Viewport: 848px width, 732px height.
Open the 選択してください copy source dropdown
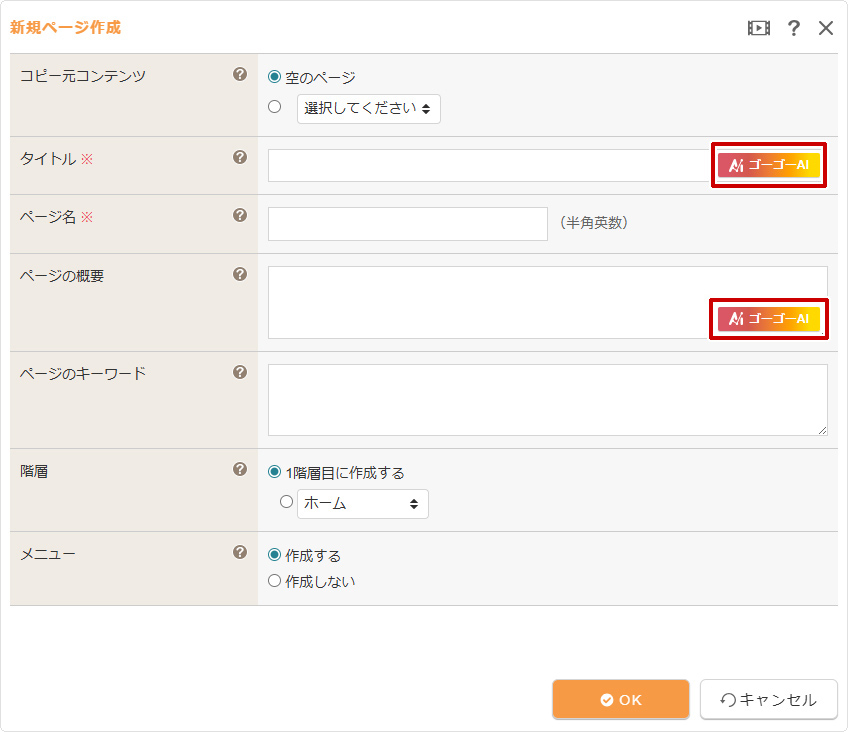(368, 109)
